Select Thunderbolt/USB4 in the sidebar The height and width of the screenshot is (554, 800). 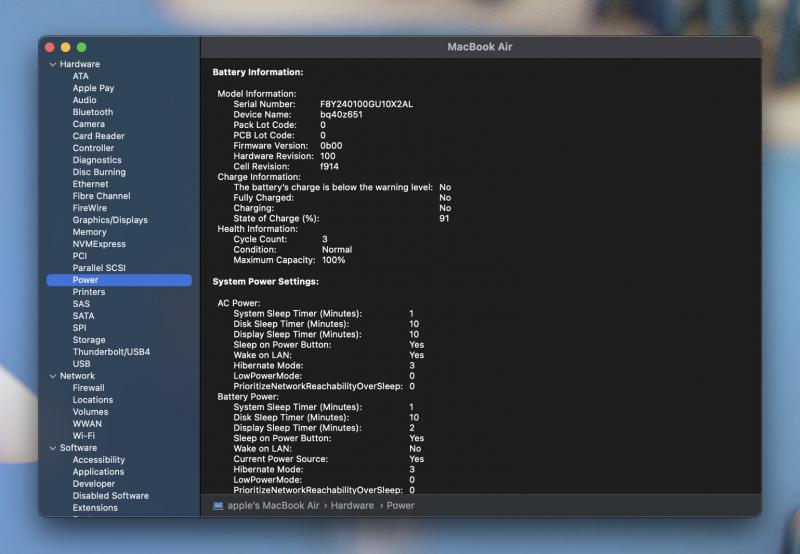[111, 352]
